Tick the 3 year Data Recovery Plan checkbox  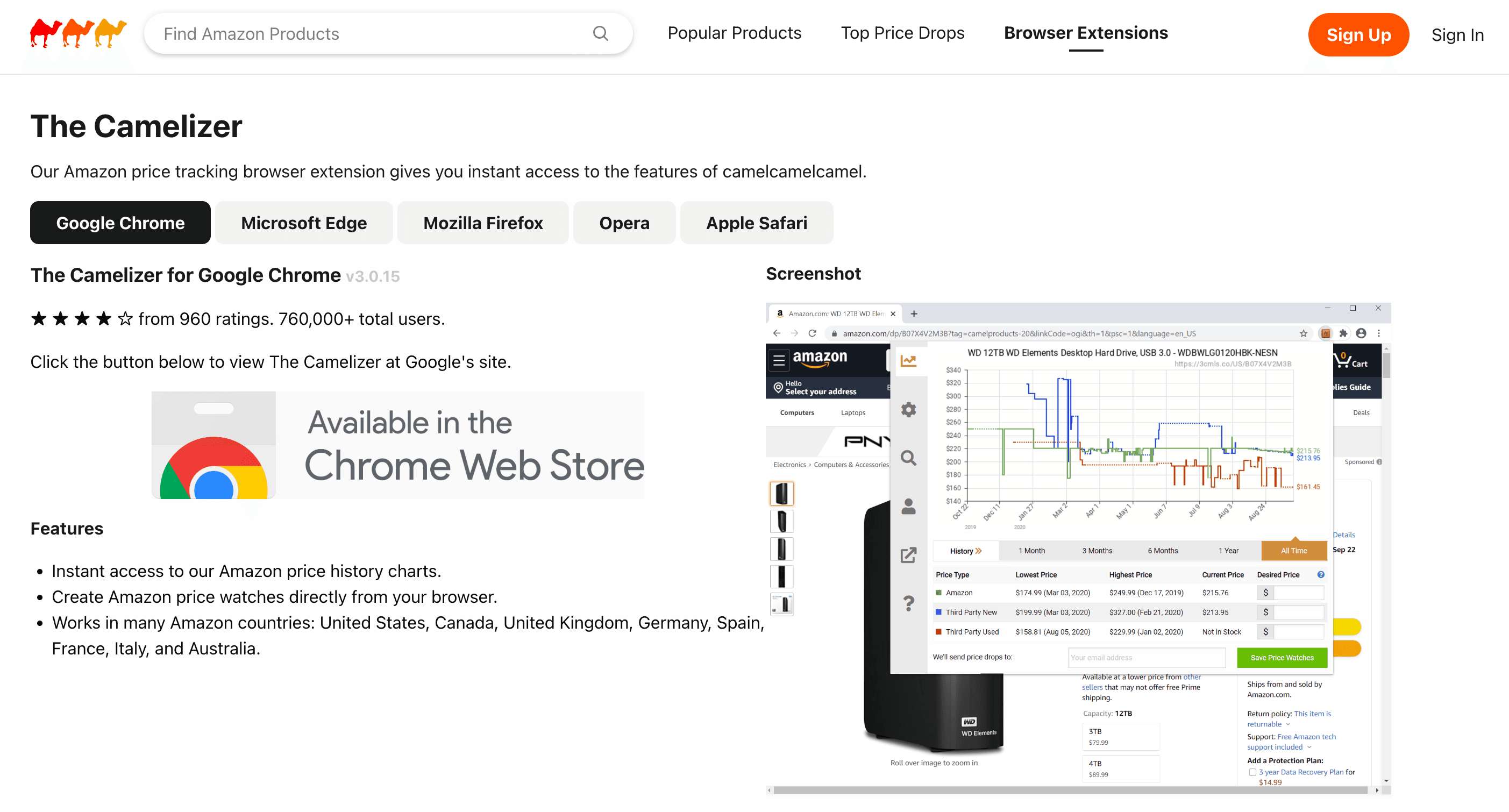(1252, 772)
